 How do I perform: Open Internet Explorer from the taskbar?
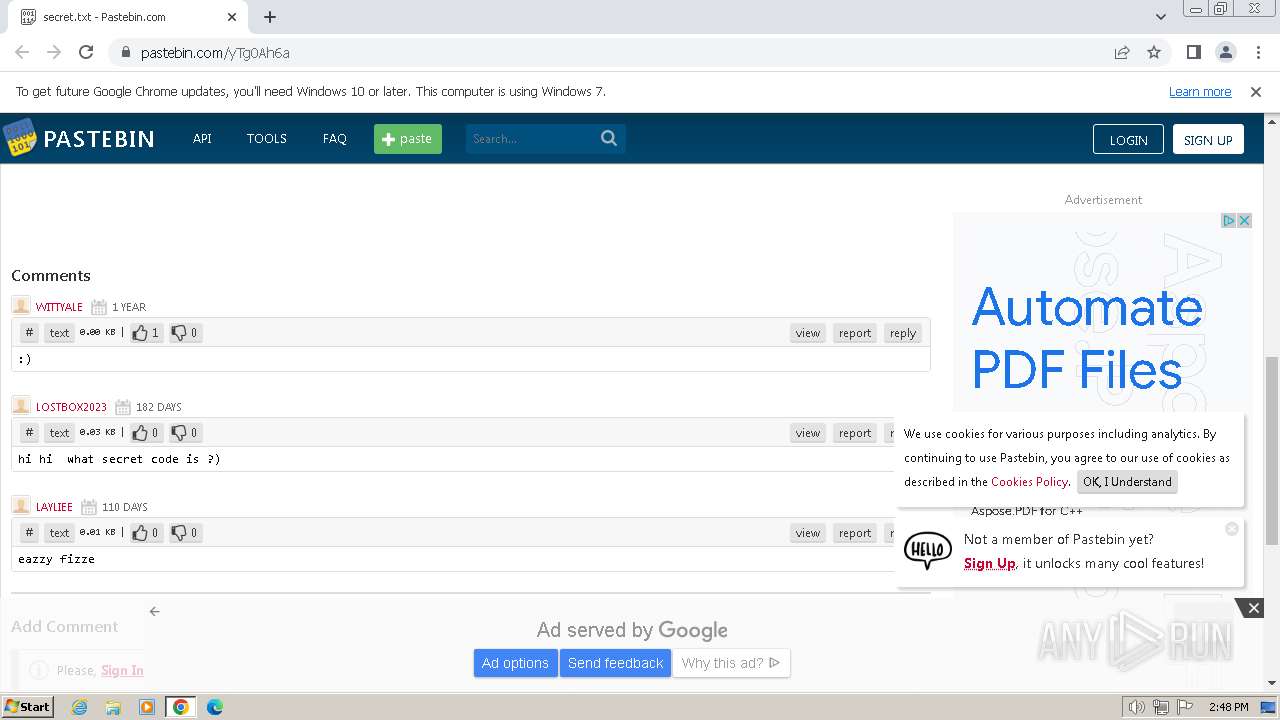[79, 707]
